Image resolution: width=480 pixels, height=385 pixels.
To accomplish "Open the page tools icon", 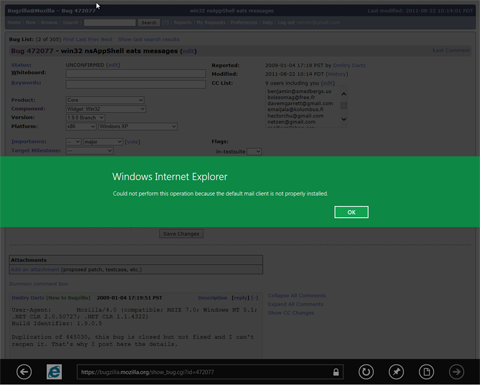I will tap(426, 372).
